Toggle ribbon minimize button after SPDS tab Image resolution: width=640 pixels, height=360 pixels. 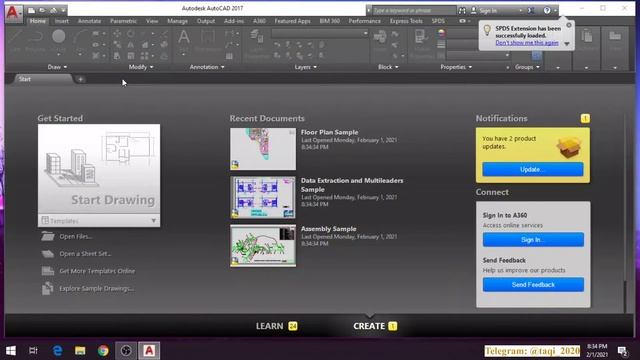(x=462, y=21)
